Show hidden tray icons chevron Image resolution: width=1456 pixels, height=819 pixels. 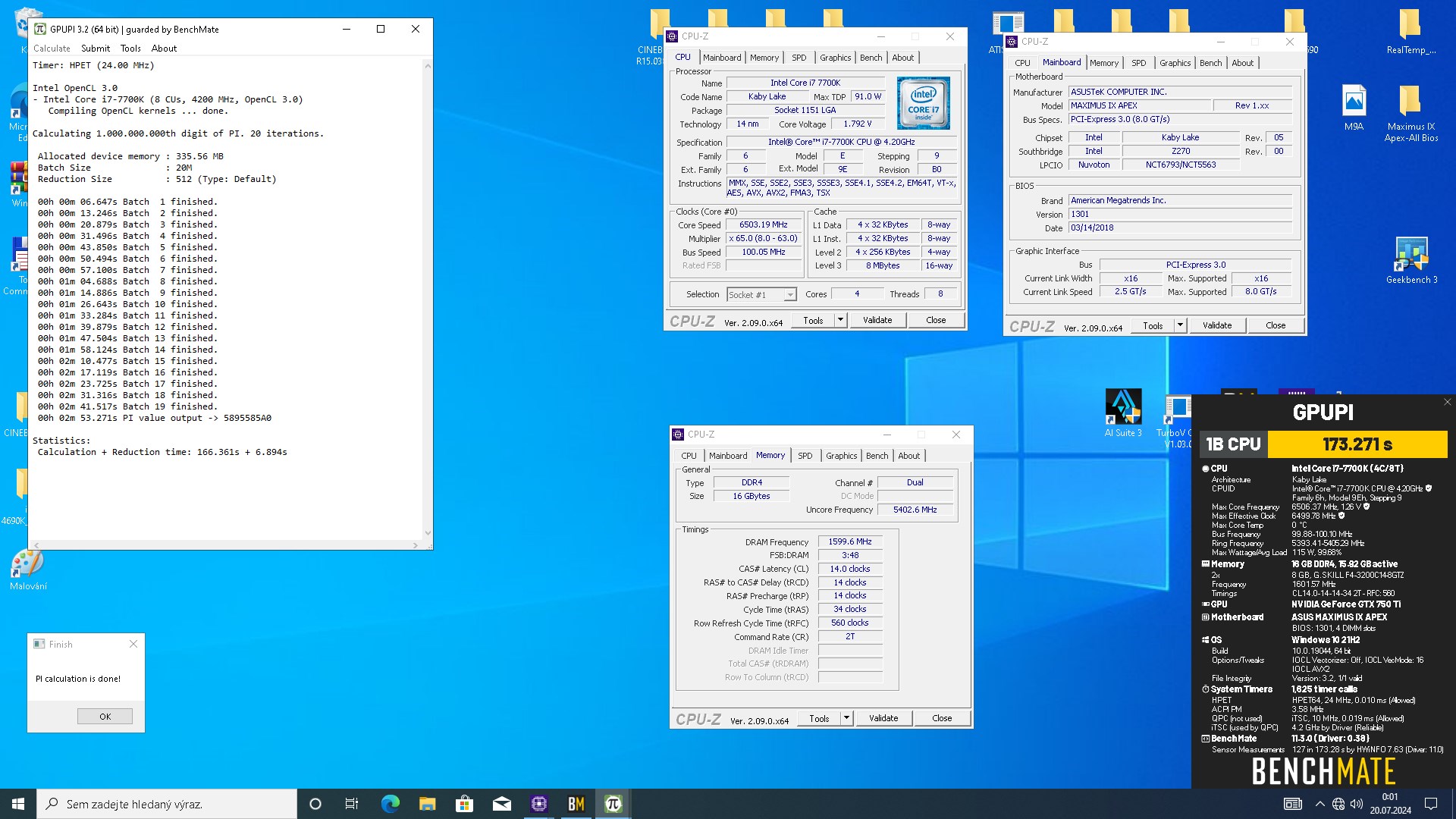click(1320, 804)
